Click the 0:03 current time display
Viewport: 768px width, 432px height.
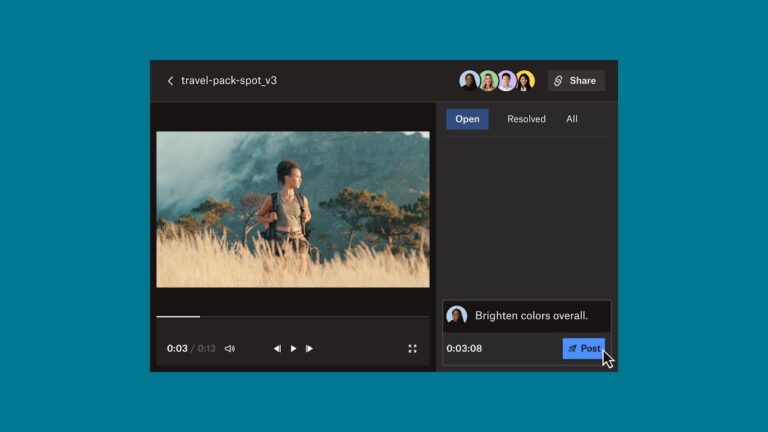click(177, 348)
